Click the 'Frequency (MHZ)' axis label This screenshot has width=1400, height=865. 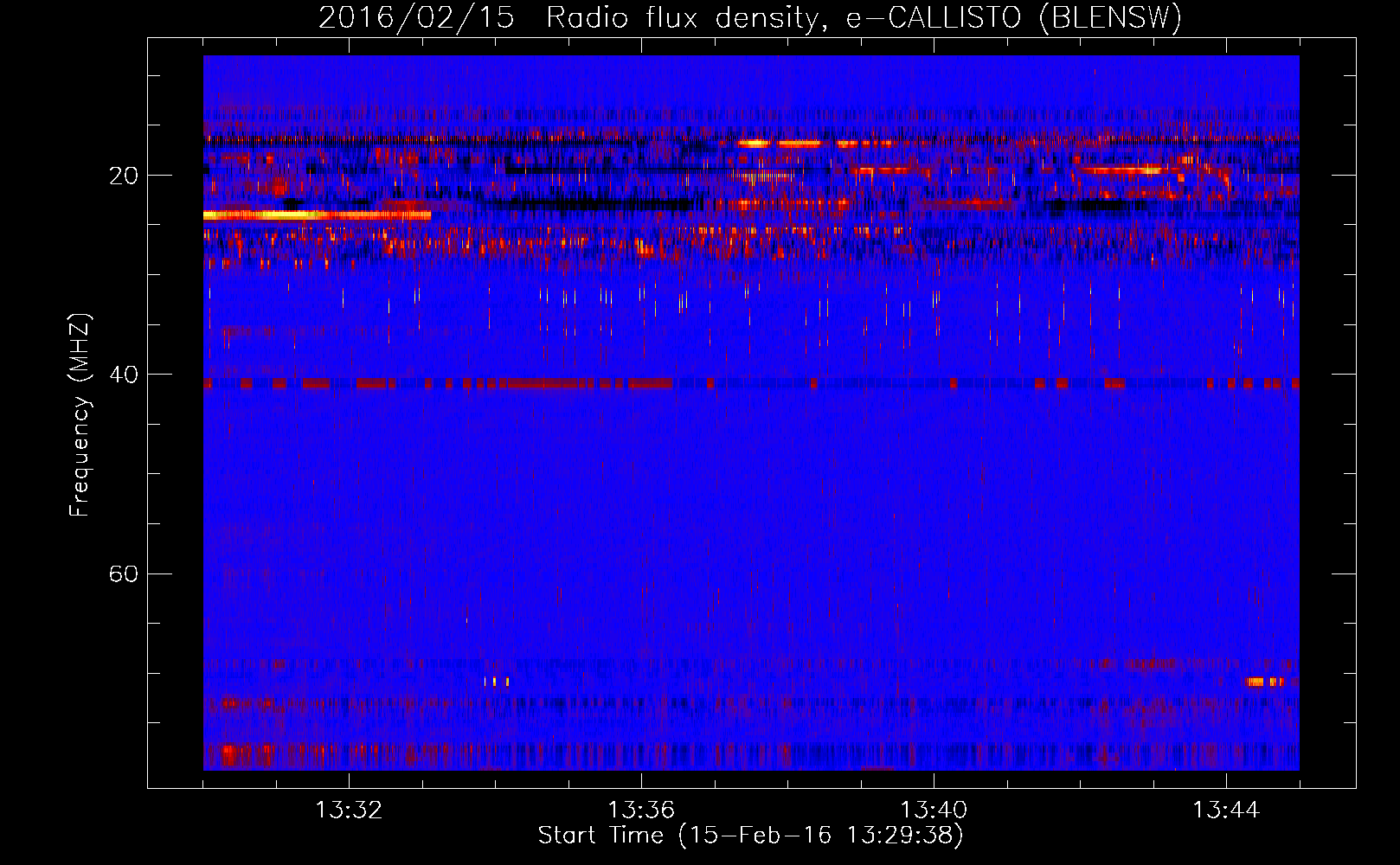click(79, 415)
